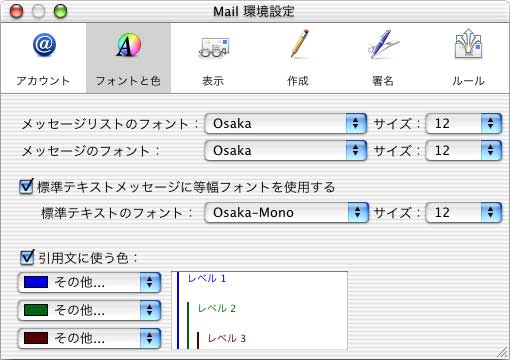The image size is (510, 360).
Task: Open message font Osaka dropdown
Action: [286, 151]
